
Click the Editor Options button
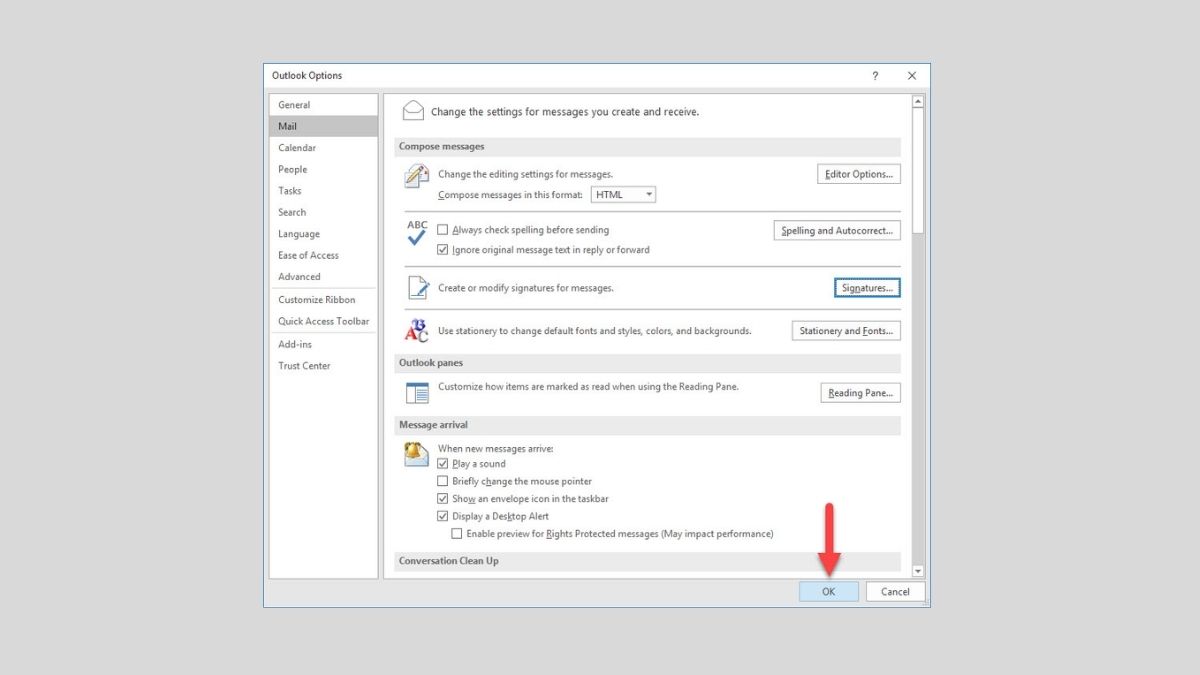click(x=859, y=174)
